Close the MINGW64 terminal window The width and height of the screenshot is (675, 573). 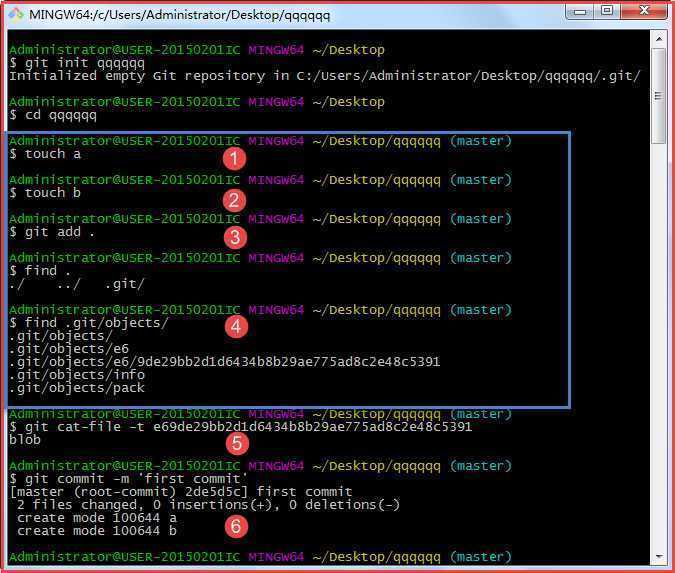point(644,11)
